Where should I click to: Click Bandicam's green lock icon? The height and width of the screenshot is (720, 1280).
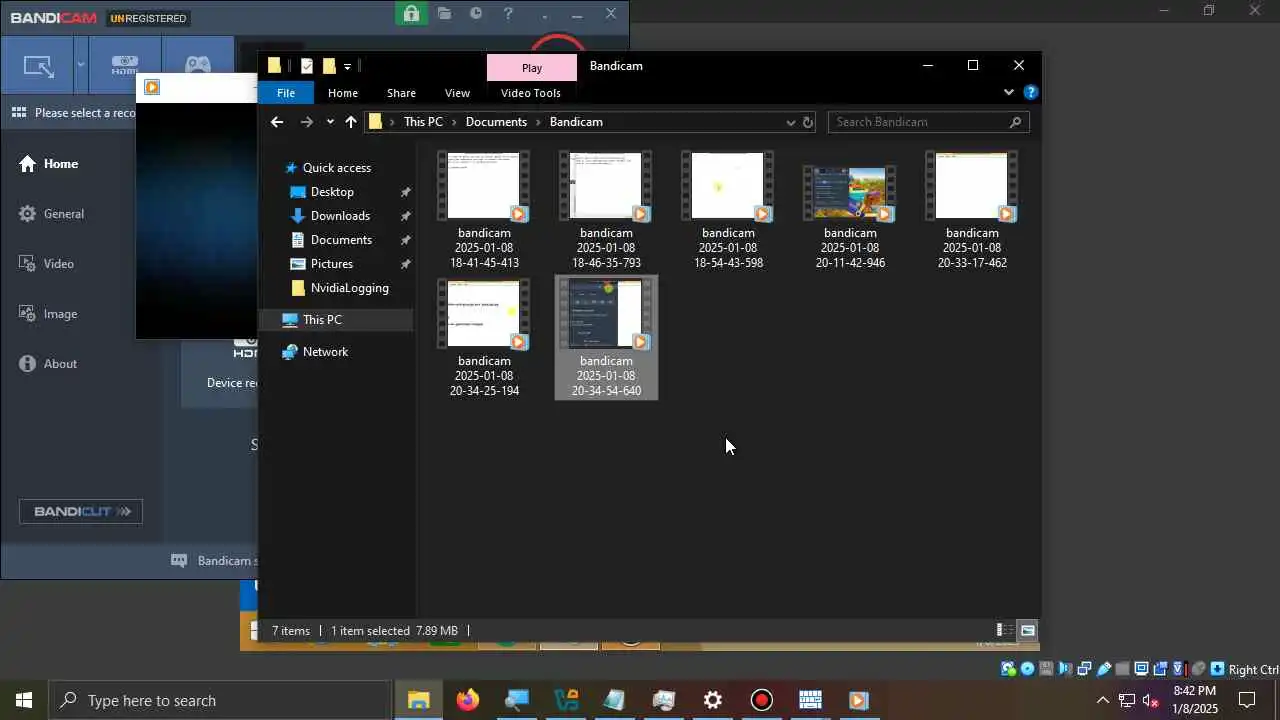pyautogui.click(x=411, y=13)
